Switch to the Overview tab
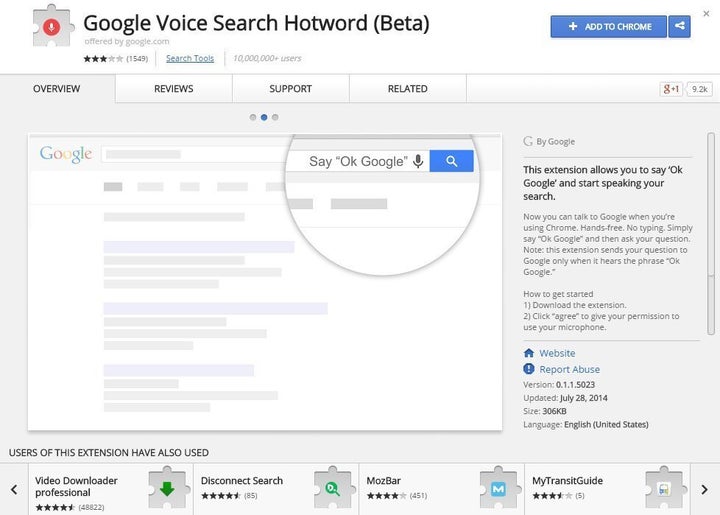 (56, 89)
